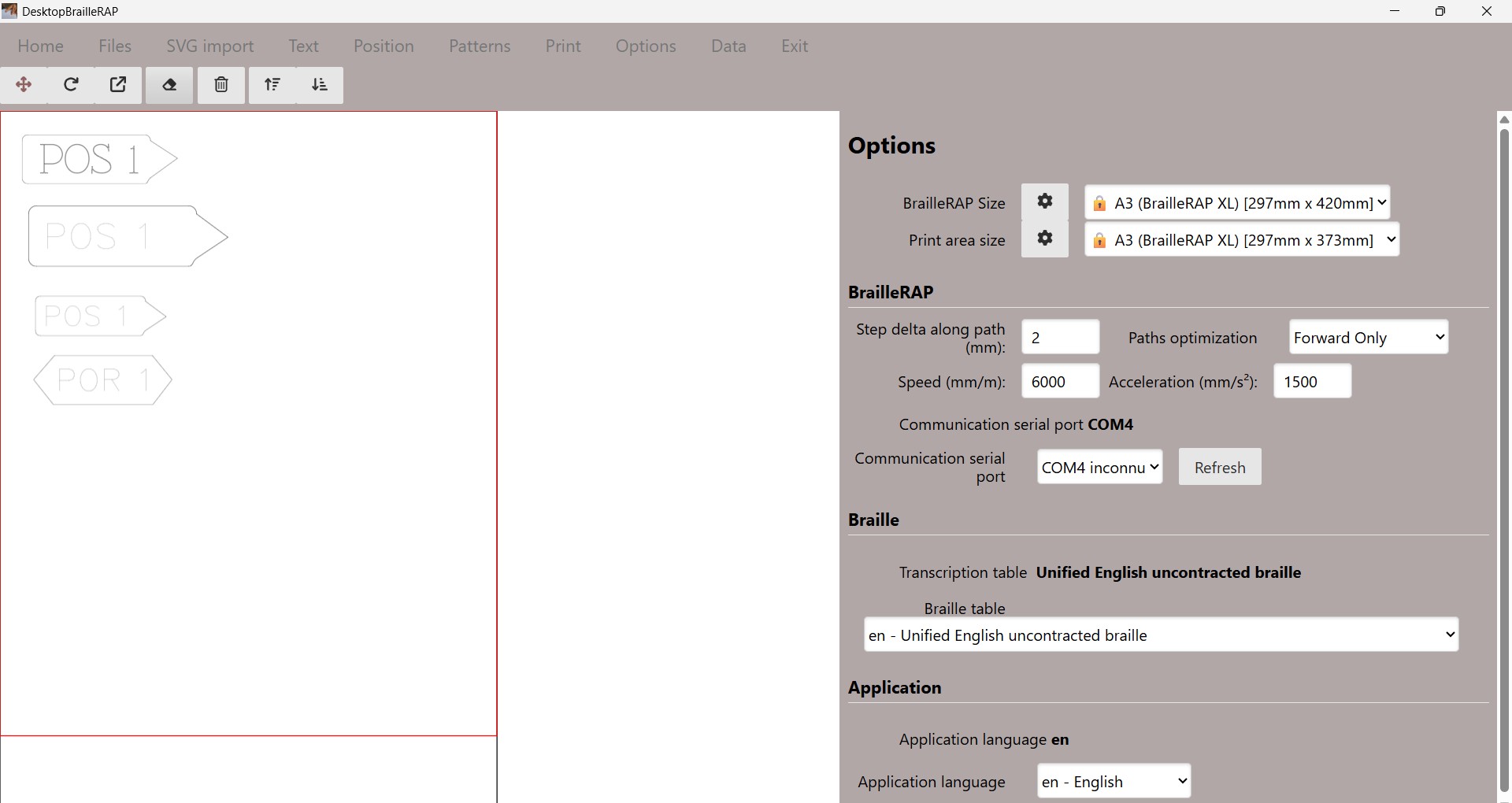The width and height of the screenshot is (1512, 803).
Task: Click the trash can delete icon
Action: coord(221,85)
